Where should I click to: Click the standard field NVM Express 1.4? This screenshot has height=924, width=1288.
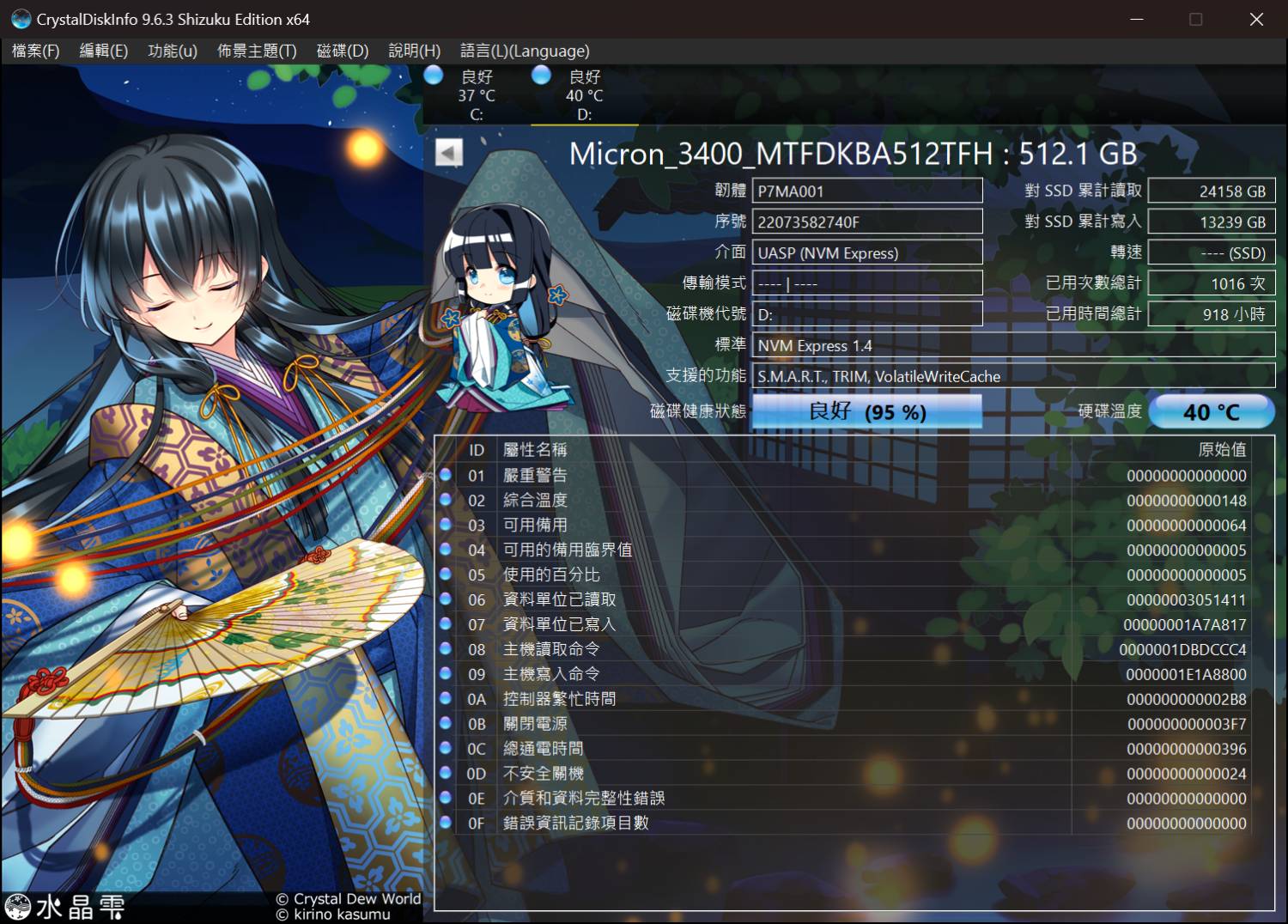[1014, 345]
